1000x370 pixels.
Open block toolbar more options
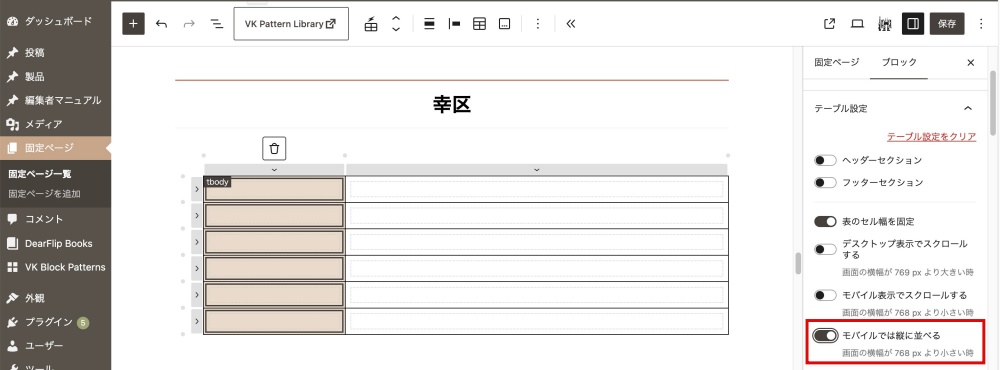click(x=538, y=24)
